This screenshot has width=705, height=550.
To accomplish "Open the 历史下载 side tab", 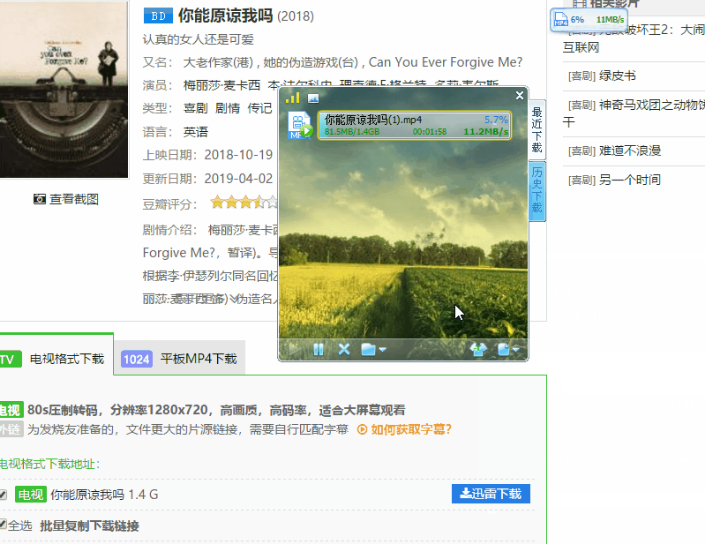I will [537, 191].
